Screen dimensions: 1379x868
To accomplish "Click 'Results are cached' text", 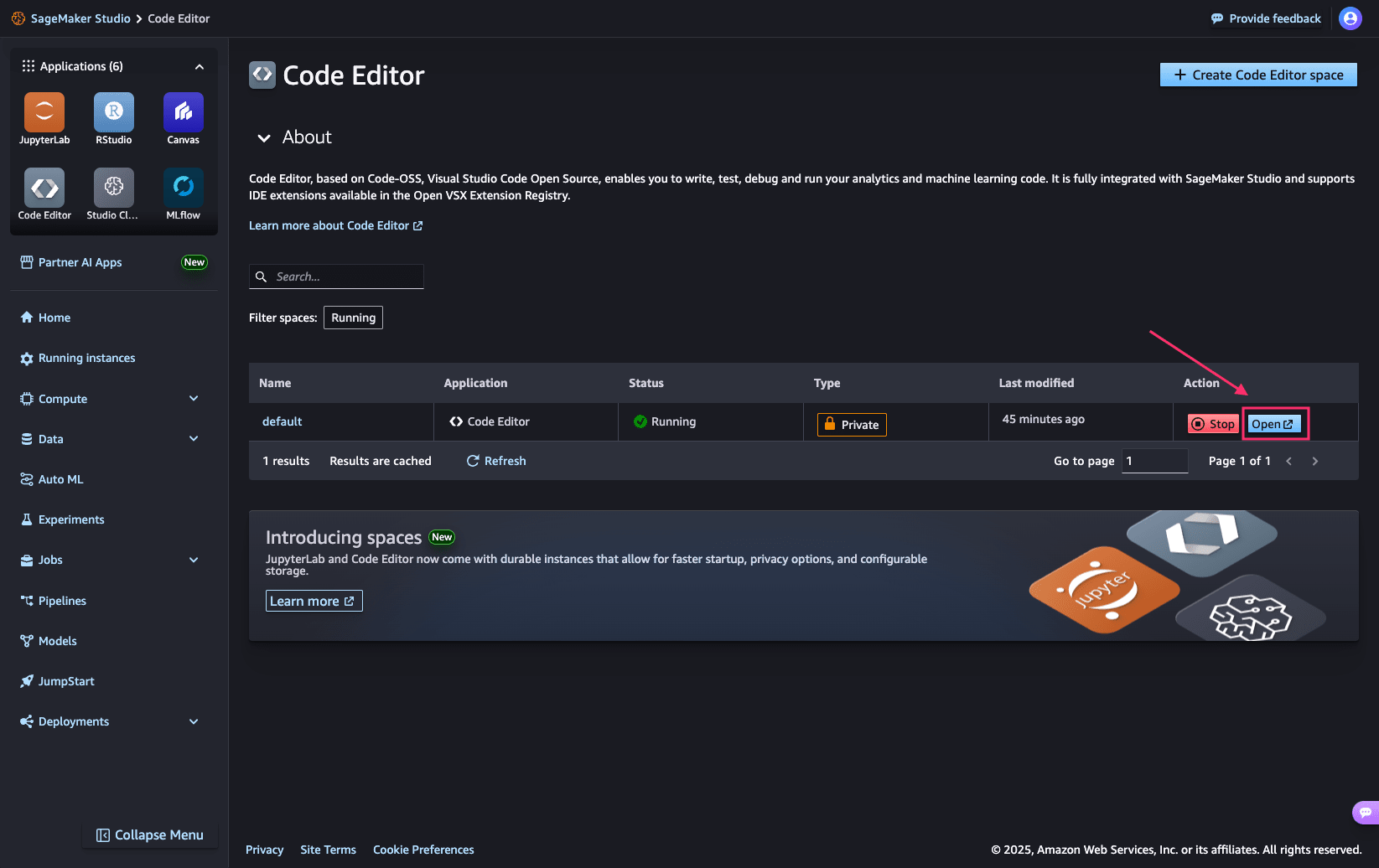I will [x=381, y=461].
